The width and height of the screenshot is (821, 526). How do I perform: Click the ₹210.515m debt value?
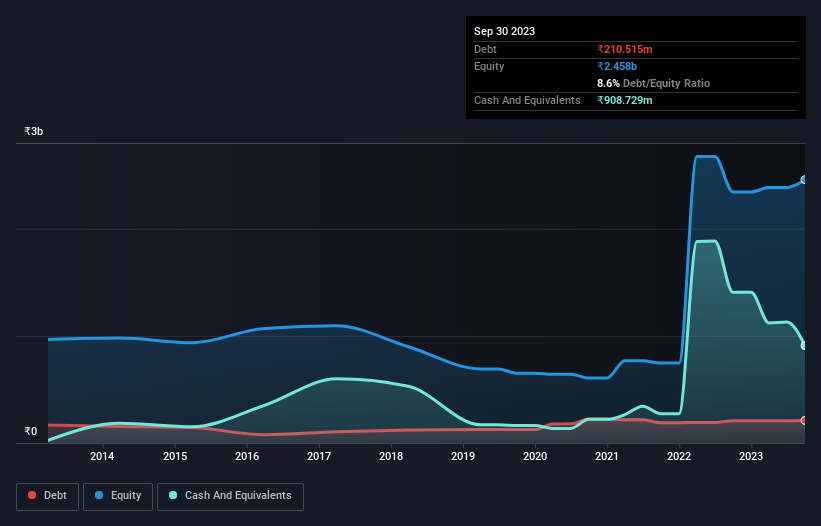625,49
